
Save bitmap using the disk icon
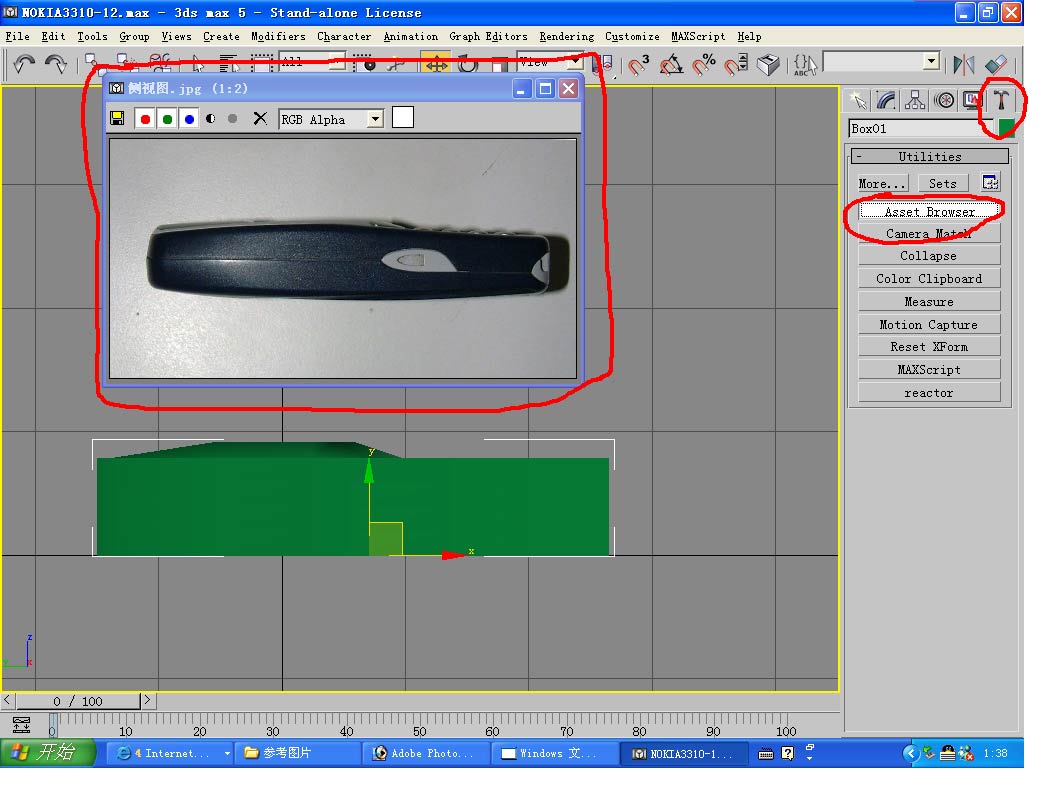[117, 119]
